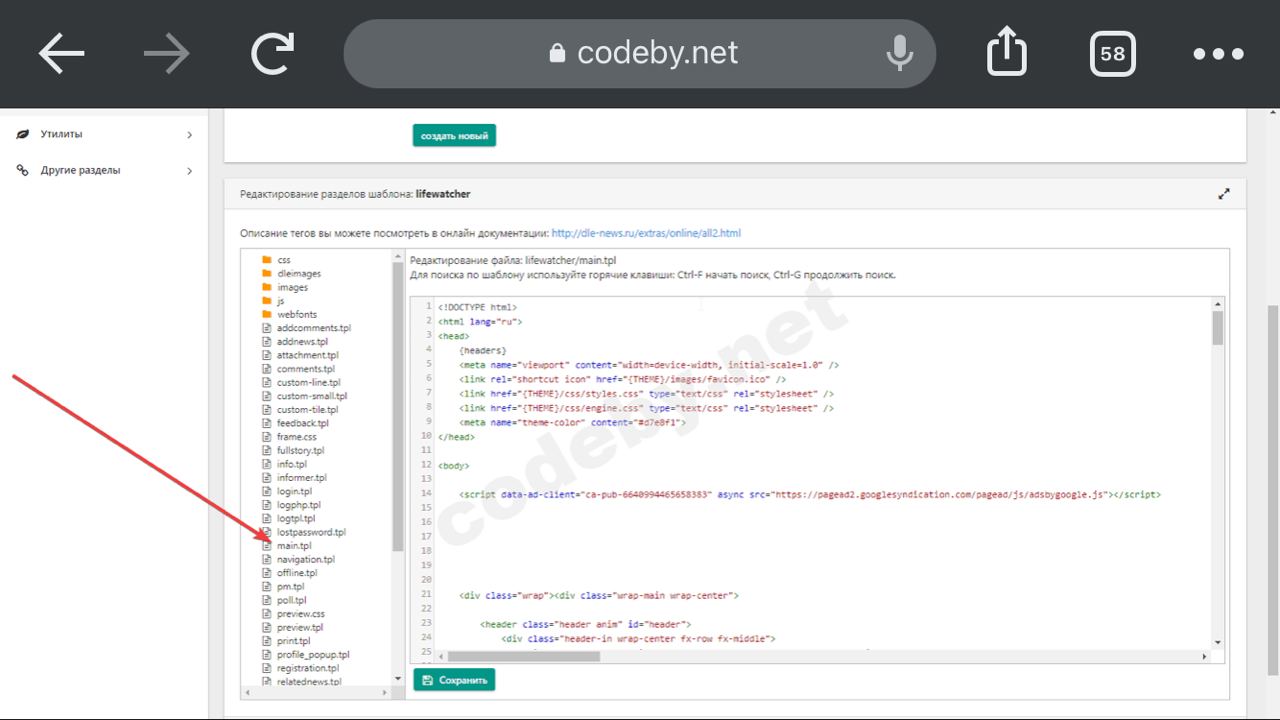Select lostpassword.tpl in file list
This screenshot has height=720, width=1280.
[311, 532]
